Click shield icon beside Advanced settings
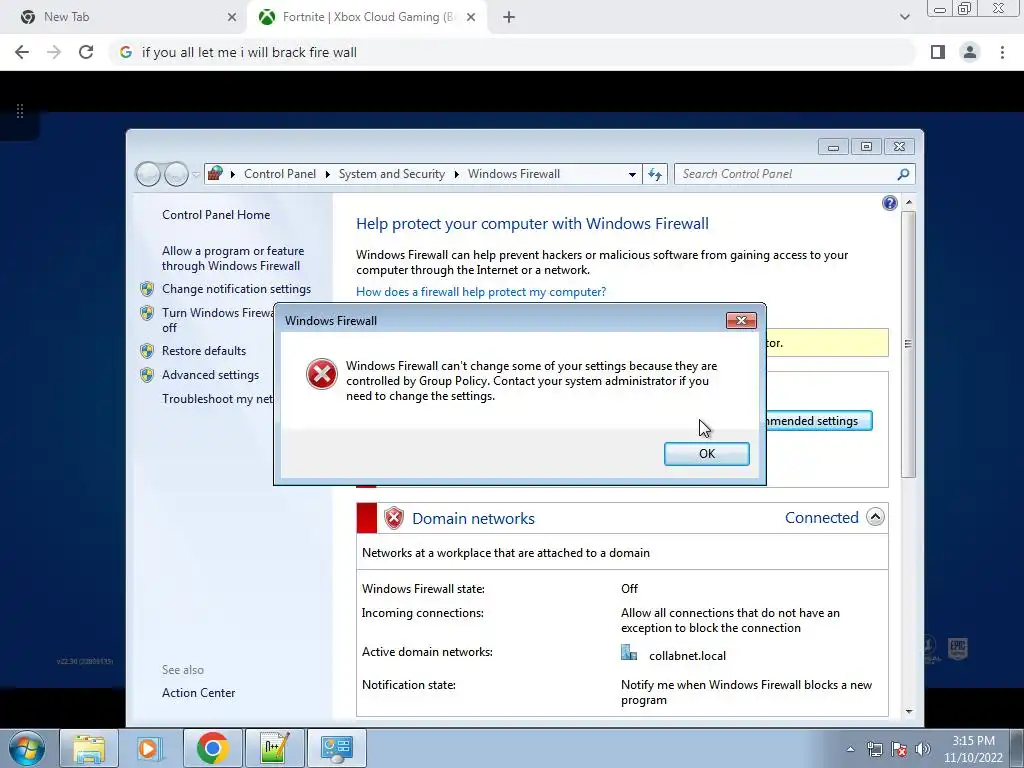The width and height of the screenshot is (1024, 768). coord(147,375)
